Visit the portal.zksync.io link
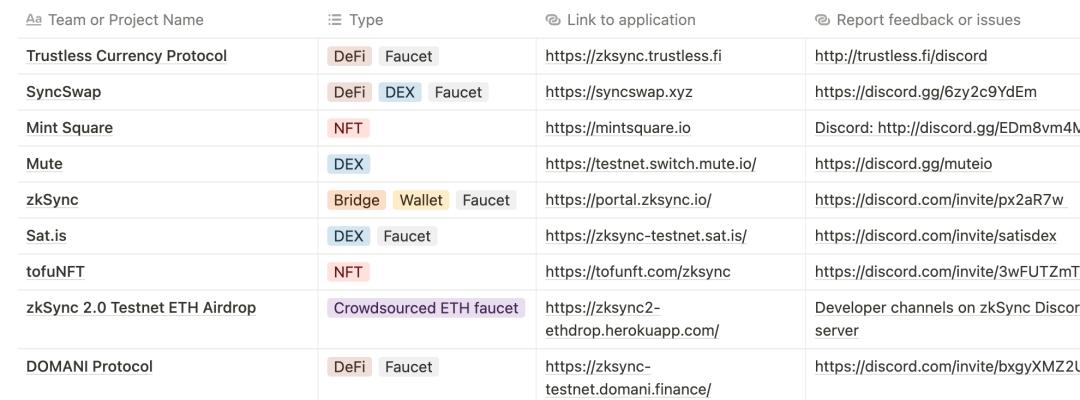 tap(628, 200)
